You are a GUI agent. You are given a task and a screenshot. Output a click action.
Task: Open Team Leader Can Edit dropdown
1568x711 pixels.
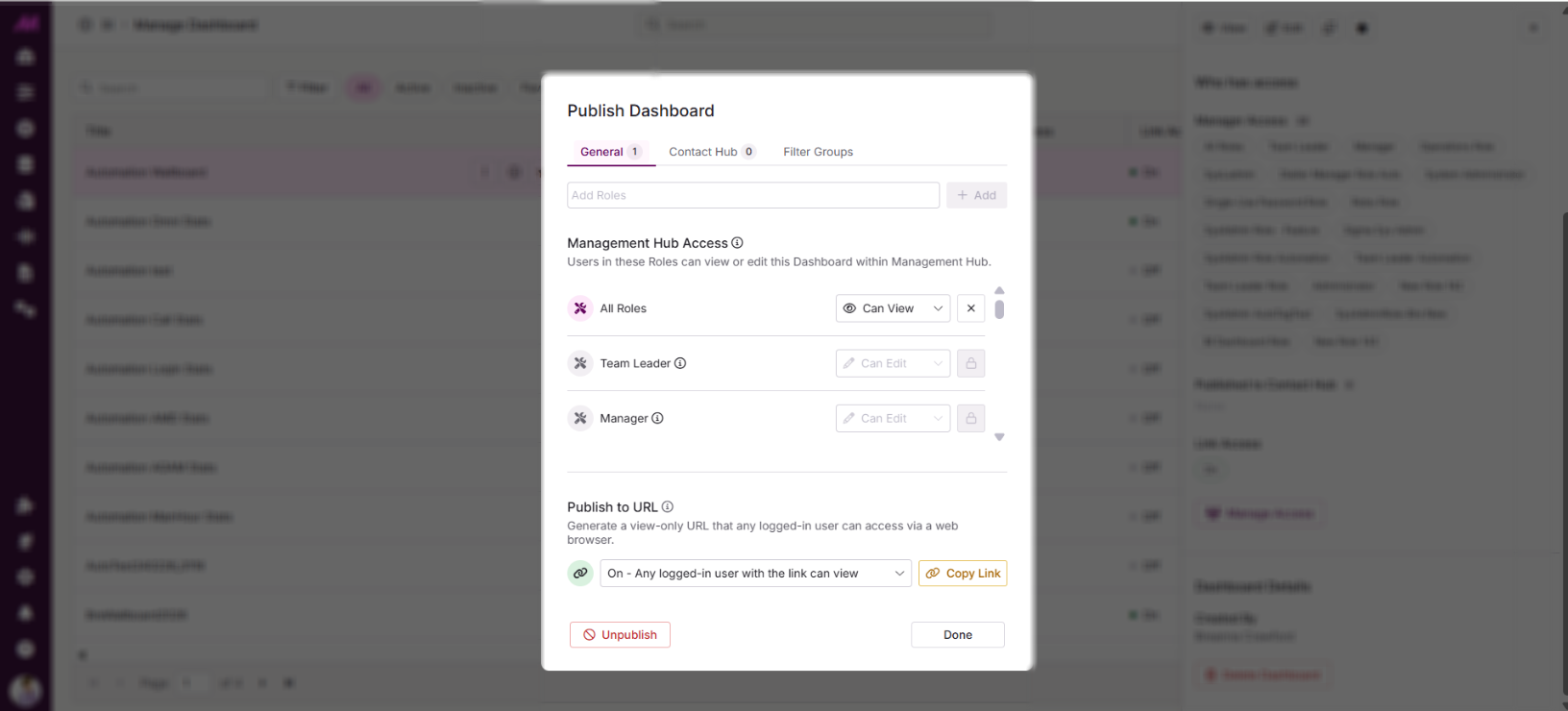(893, 363)
